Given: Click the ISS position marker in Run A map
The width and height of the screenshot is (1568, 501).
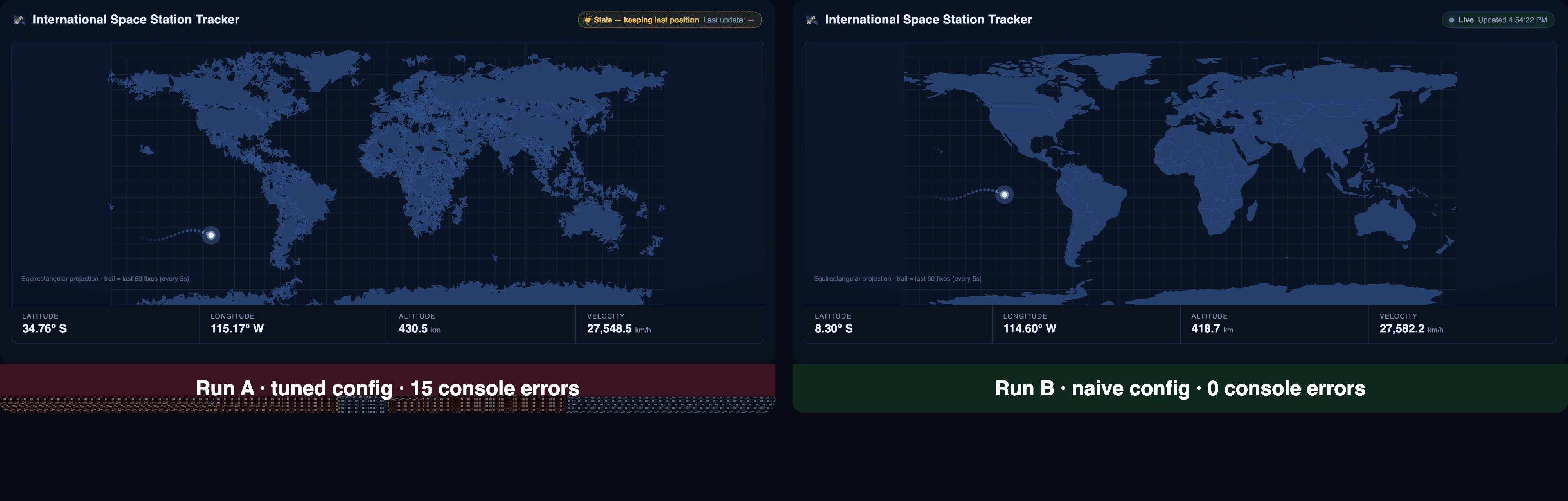Looking at the screenshot, I should click(211, 235).
